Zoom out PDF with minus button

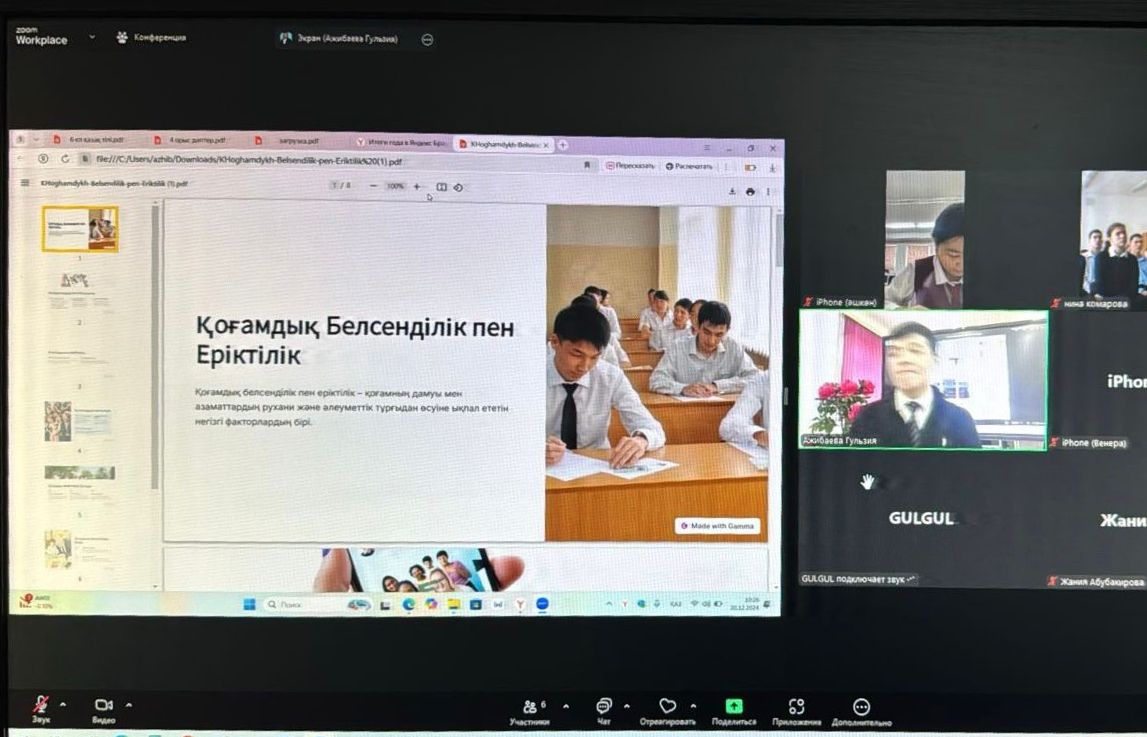(x=373, y=186)
